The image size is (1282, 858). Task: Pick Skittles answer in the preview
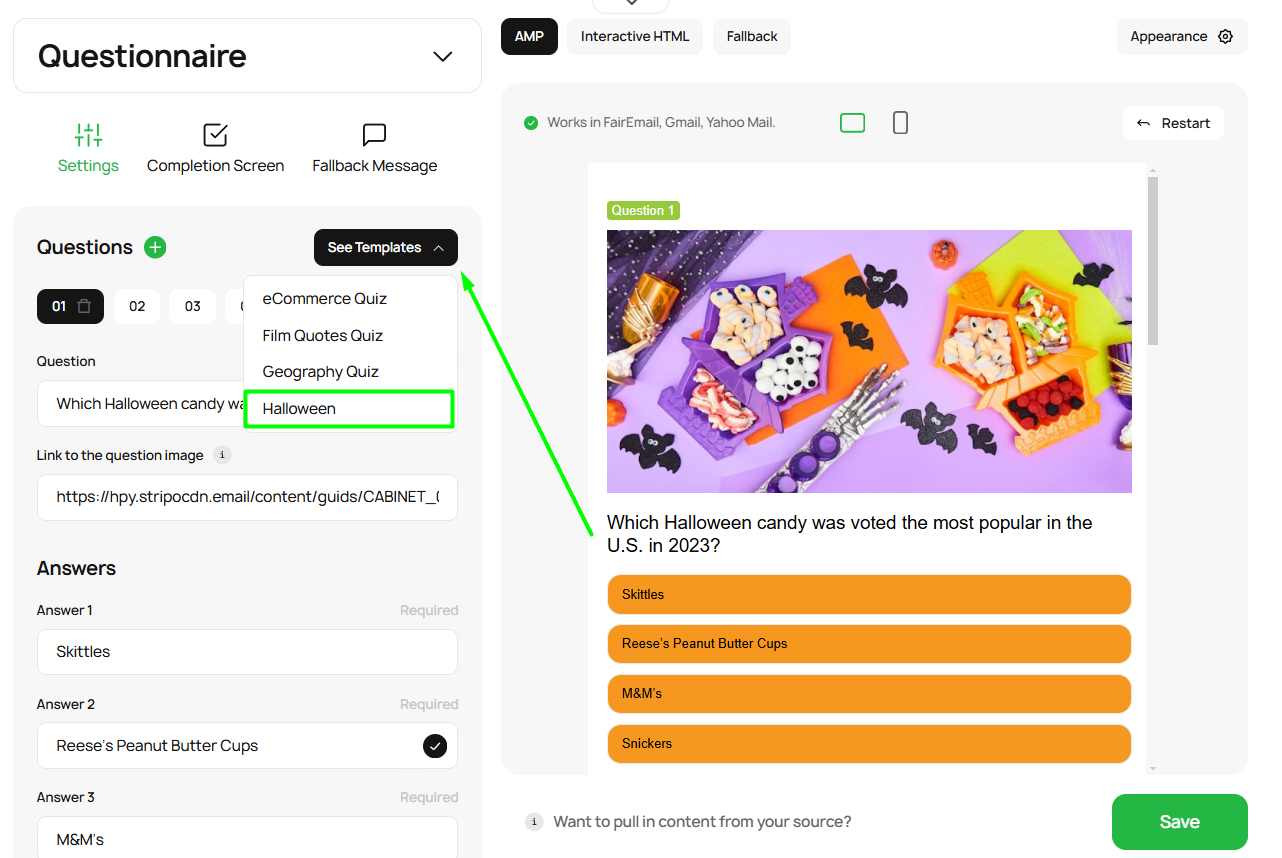pyautogui.click(x=869, y=595)
